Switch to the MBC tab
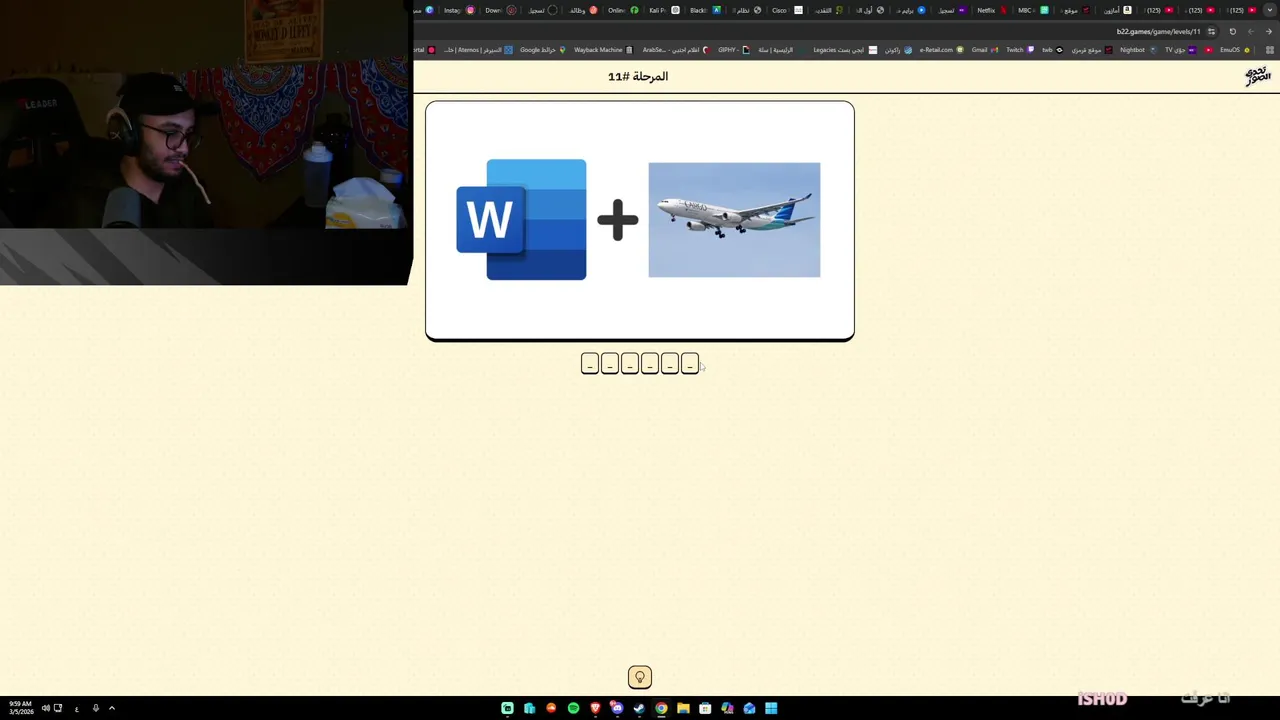 pyautogui.click(x=1033, y=10)
